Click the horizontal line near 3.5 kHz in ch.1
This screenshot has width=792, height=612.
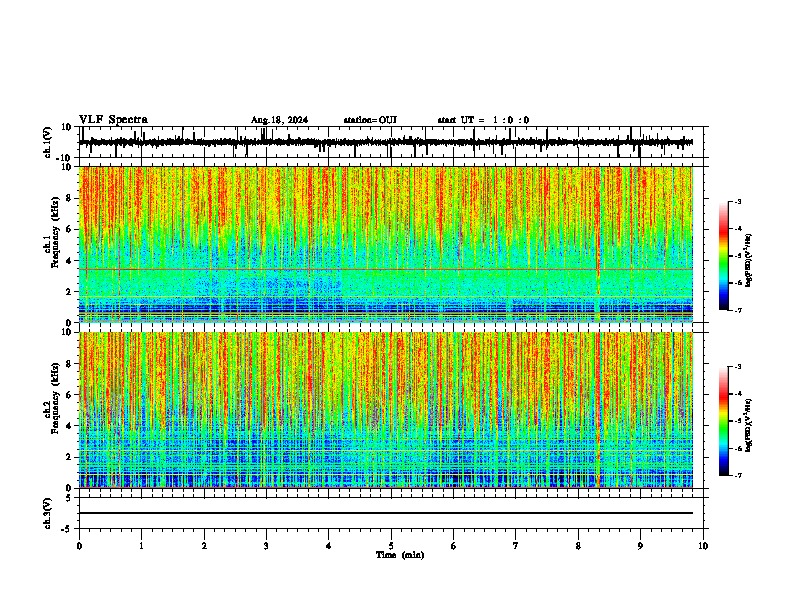(386, 269)
